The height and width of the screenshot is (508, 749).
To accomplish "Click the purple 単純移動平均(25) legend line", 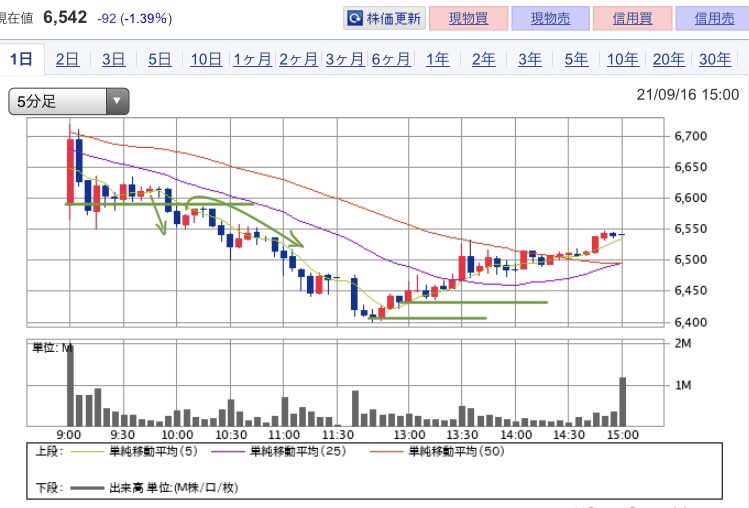I will tap(227, 452).
